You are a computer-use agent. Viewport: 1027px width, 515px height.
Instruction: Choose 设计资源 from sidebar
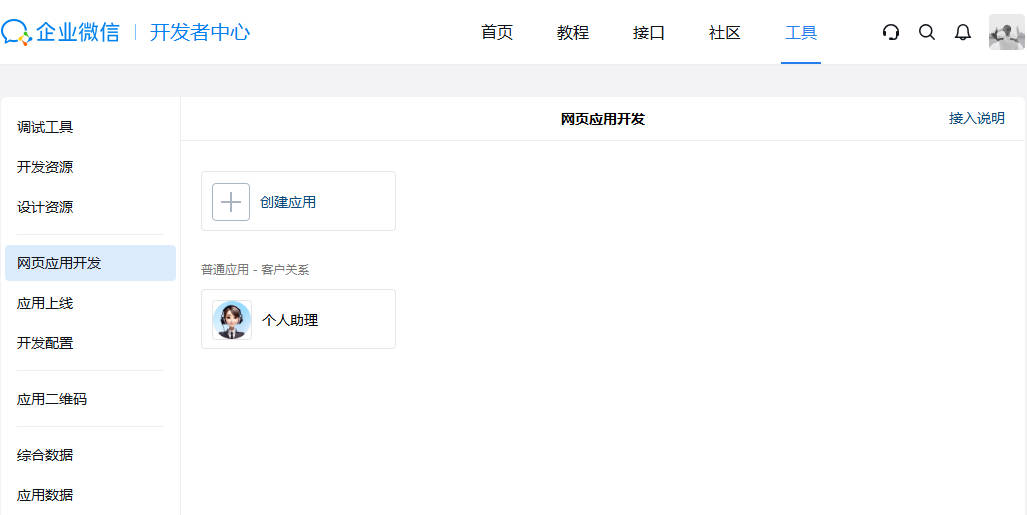pos(45,207)
